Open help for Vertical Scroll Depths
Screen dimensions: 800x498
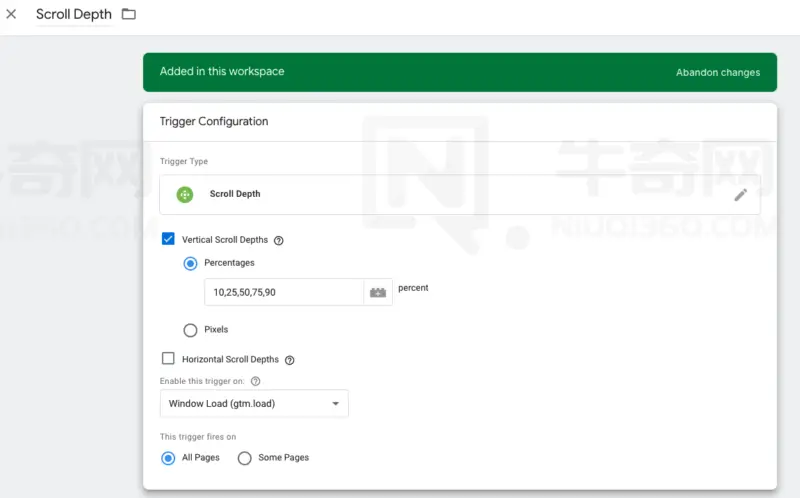279,240
